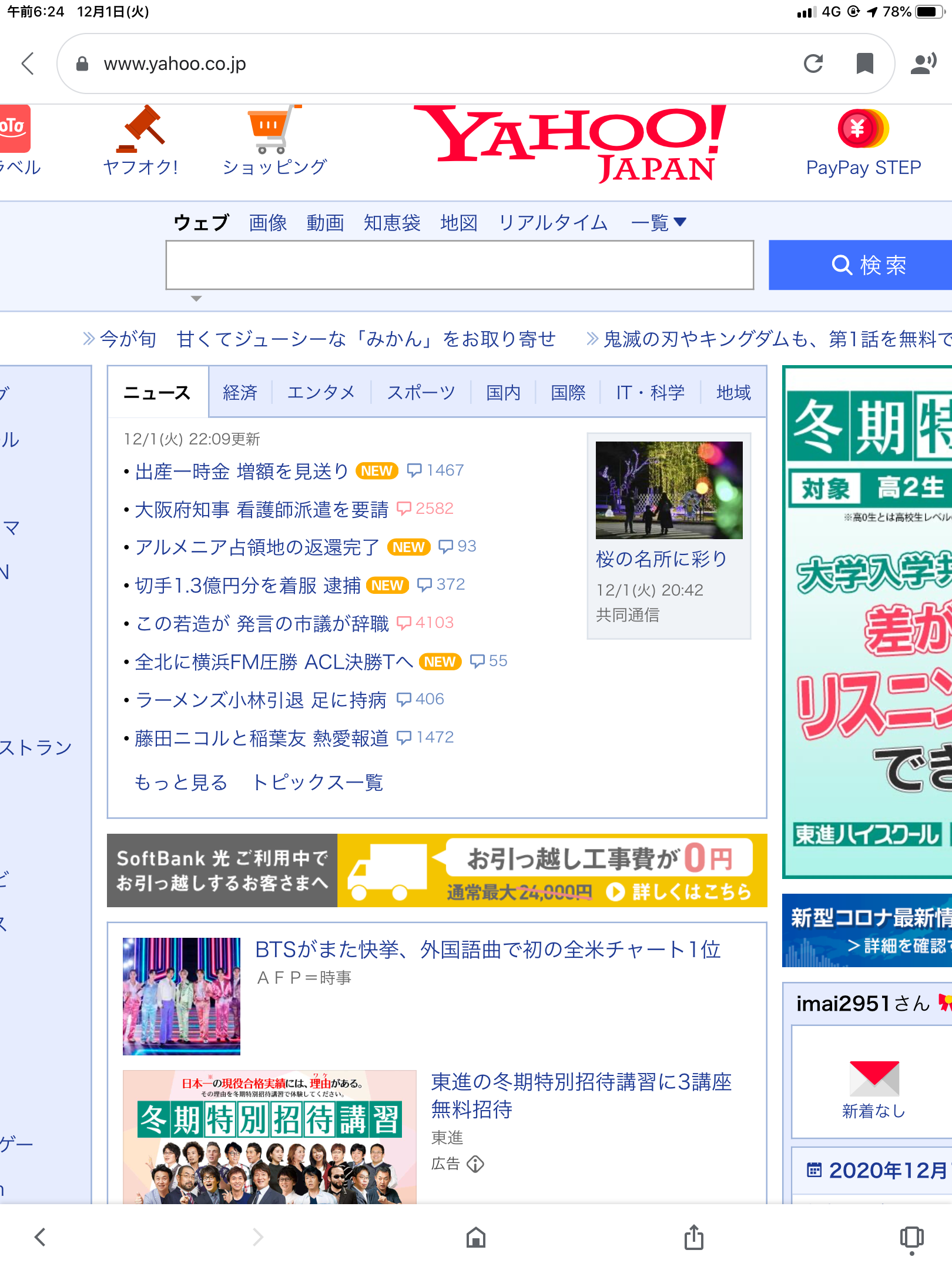952x1270 pixels.
Task: Select the 画像 search type
Action: (x=267, y=223)
